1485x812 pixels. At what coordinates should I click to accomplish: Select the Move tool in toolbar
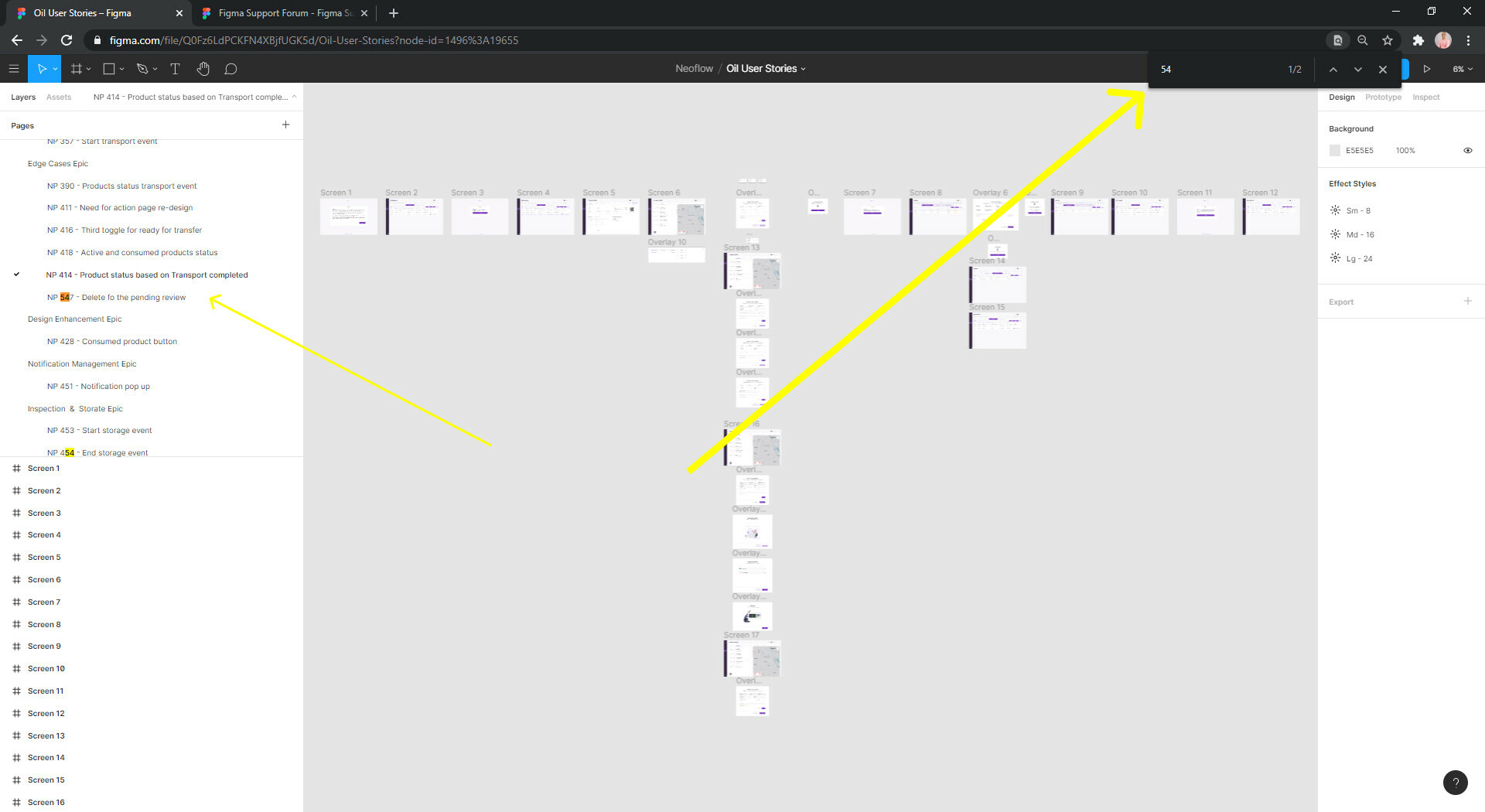coord(42,69)
